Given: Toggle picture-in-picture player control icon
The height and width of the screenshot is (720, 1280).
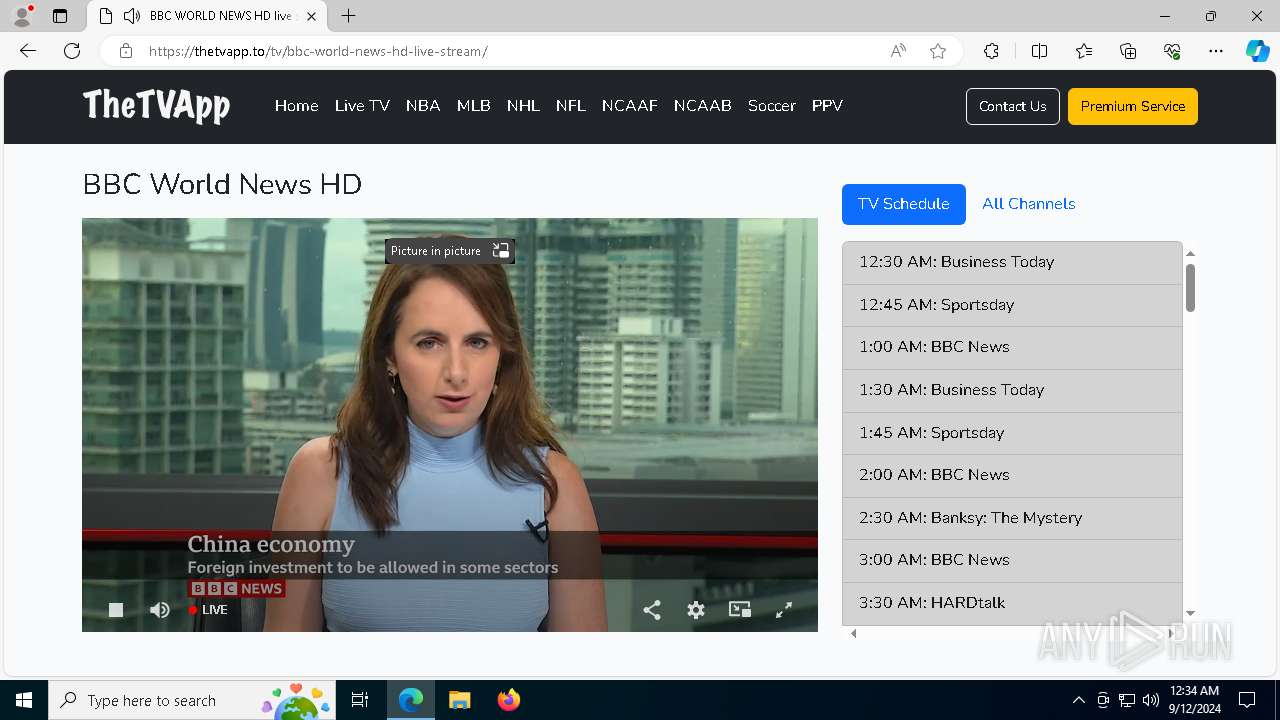Looking at the screenshot, I should pyautogui.click(x=740, y=609).
